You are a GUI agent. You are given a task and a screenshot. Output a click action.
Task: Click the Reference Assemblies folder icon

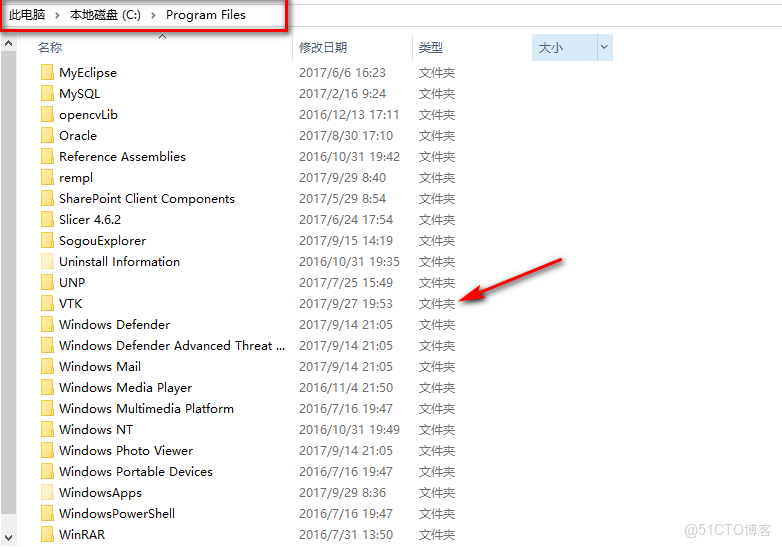[x=47, y=156]
